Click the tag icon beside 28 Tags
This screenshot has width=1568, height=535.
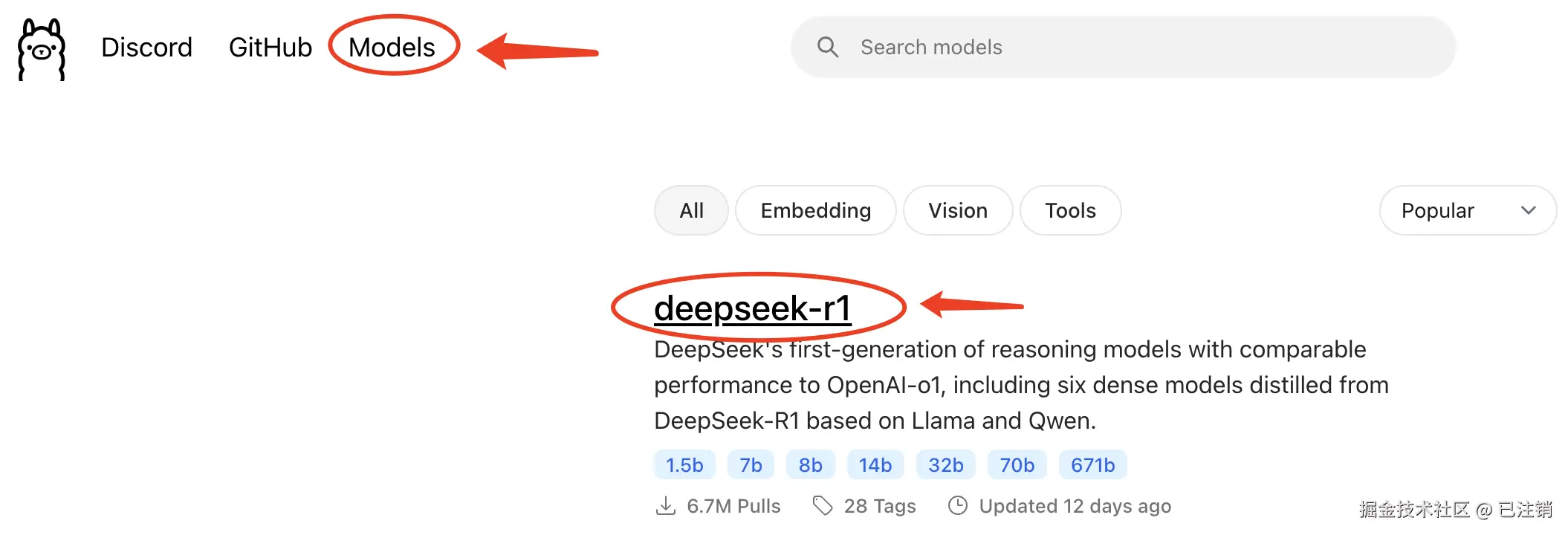(x=822, y=506)
